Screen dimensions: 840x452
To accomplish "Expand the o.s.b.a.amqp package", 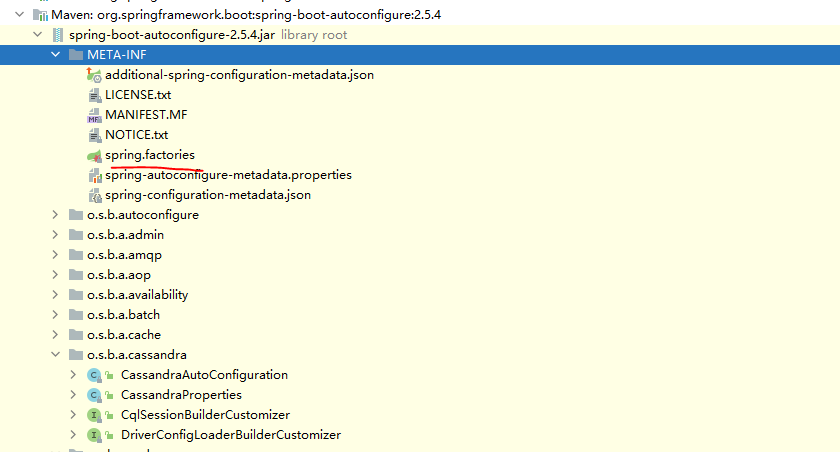I will point(55,254).
